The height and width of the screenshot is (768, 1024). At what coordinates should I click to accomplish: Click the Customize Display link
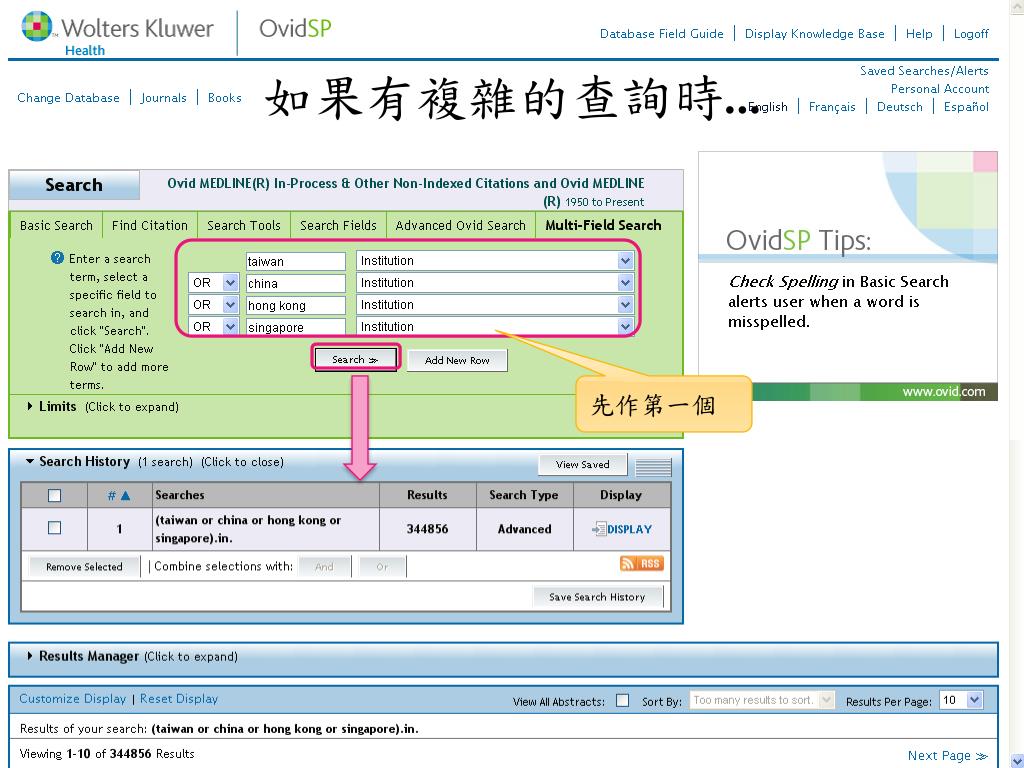(x=72, y=699)
